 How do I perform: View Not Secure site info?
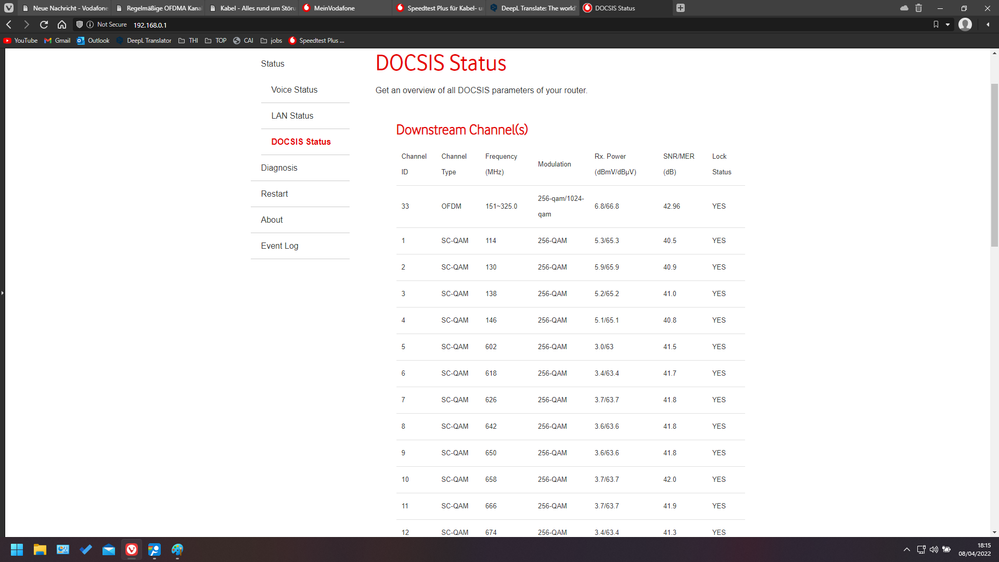pos(106,24)
